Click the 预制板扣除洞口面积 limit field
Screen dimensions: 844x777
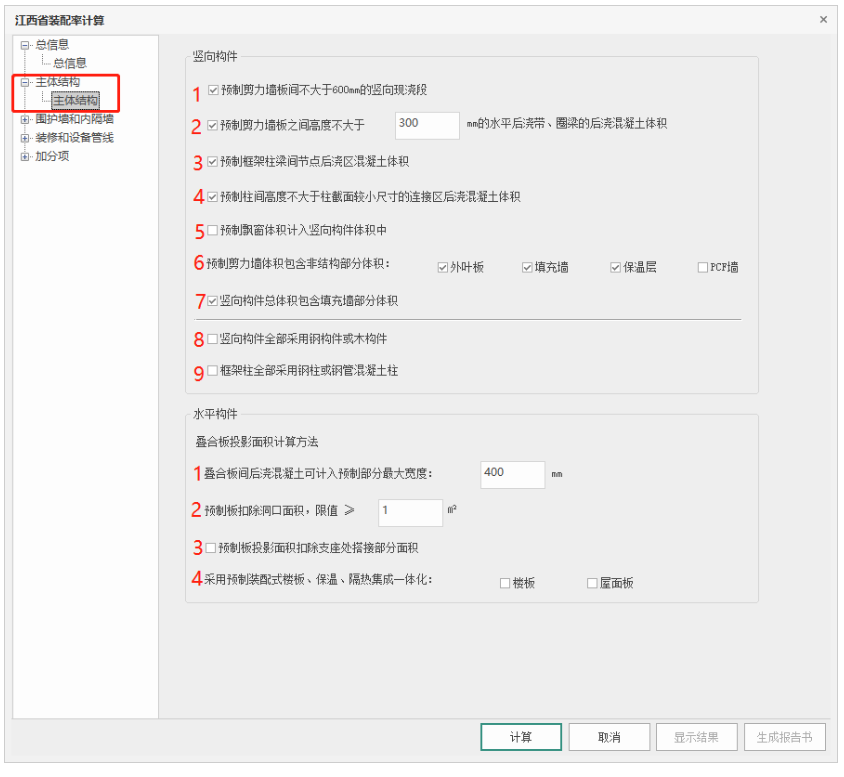[411, 513]
